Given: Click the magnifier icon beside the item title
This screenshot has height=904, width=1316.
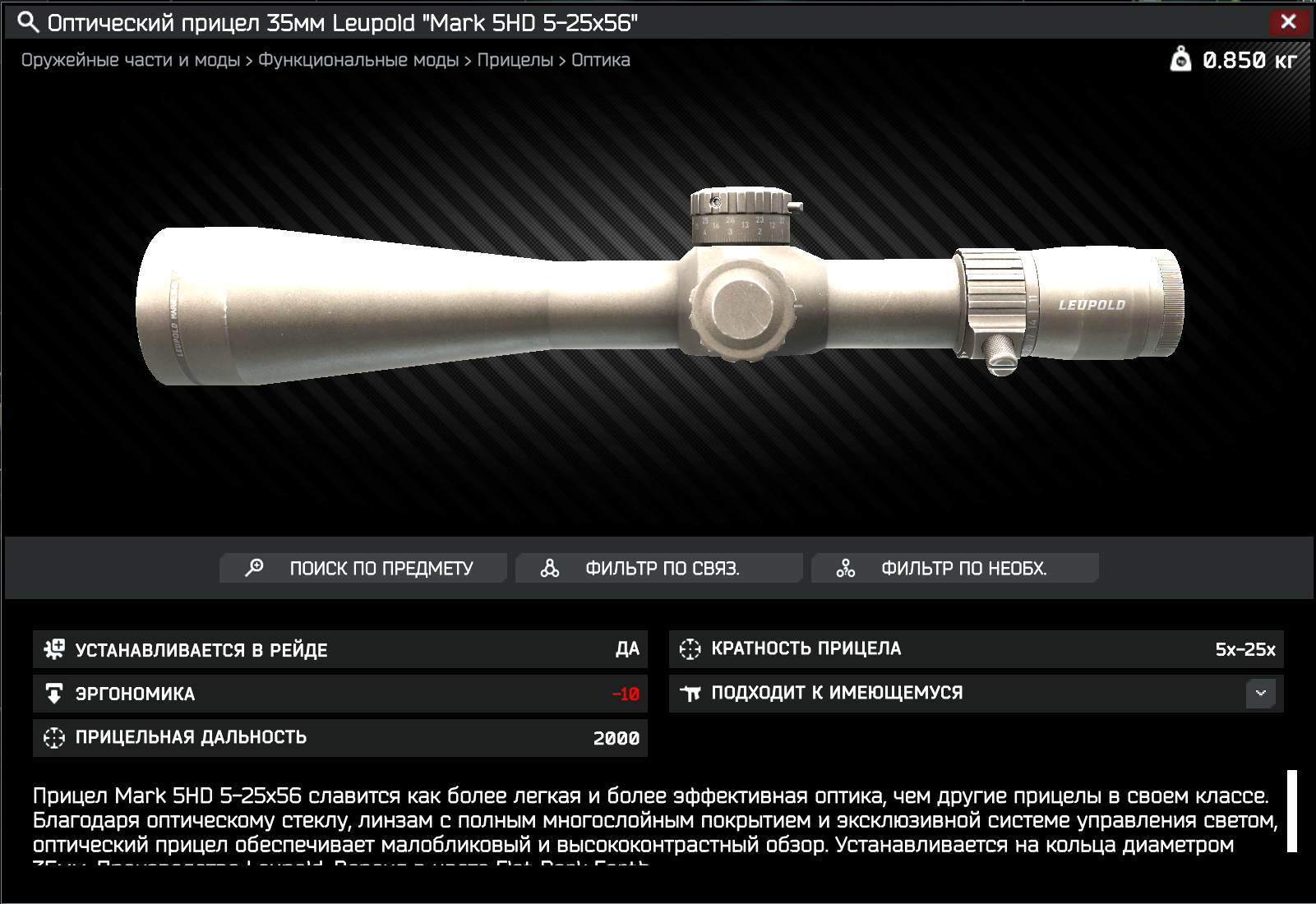Looking at the screenshot, I should pyautogui.click(x=28, y=22).
